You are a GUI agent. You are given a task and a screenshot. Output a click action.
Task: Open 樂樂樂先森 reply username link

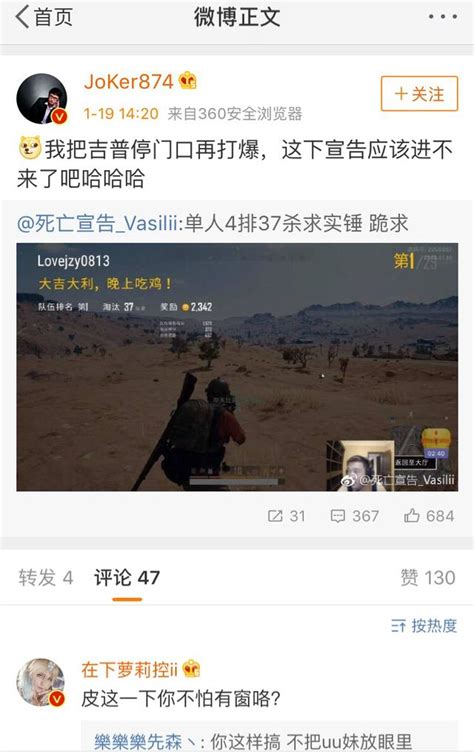pyautogui.click(x=138, y=741)
